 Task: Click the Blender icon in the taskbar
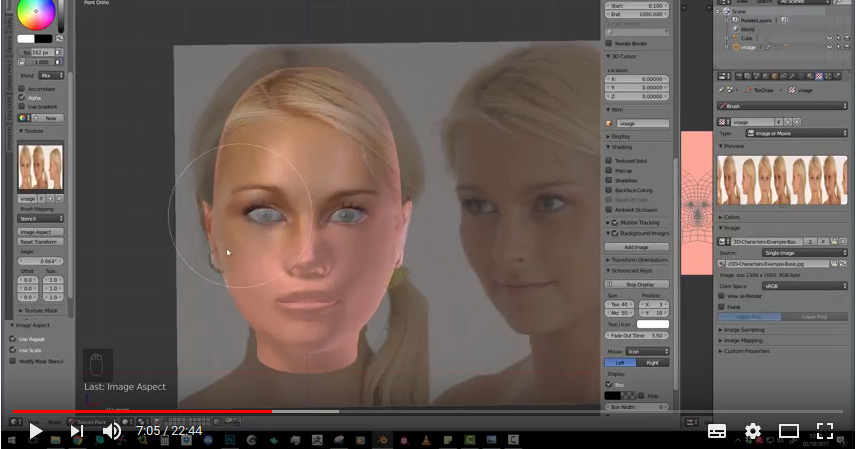382,440
